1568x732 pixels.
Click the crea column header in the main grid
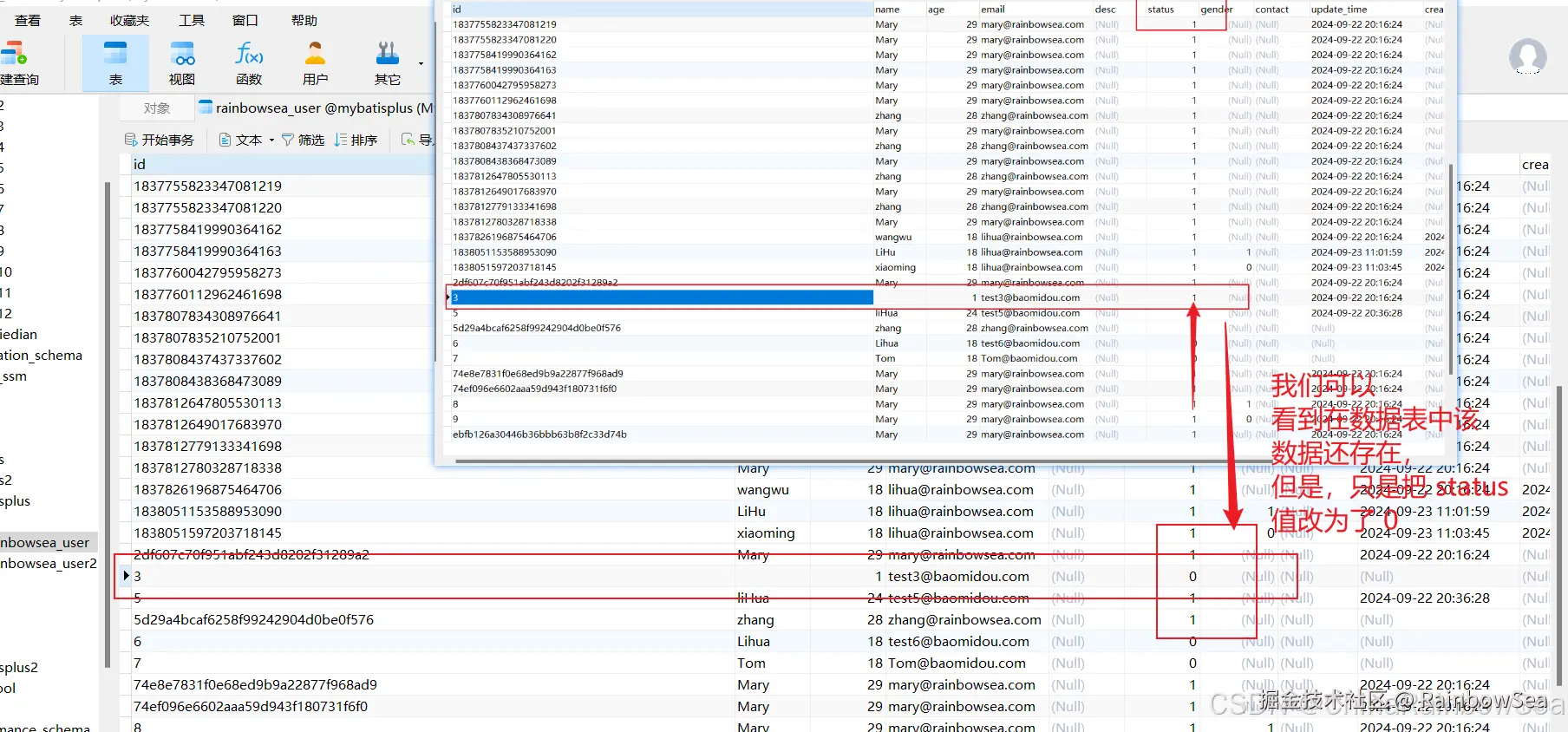pos(1535,164)
